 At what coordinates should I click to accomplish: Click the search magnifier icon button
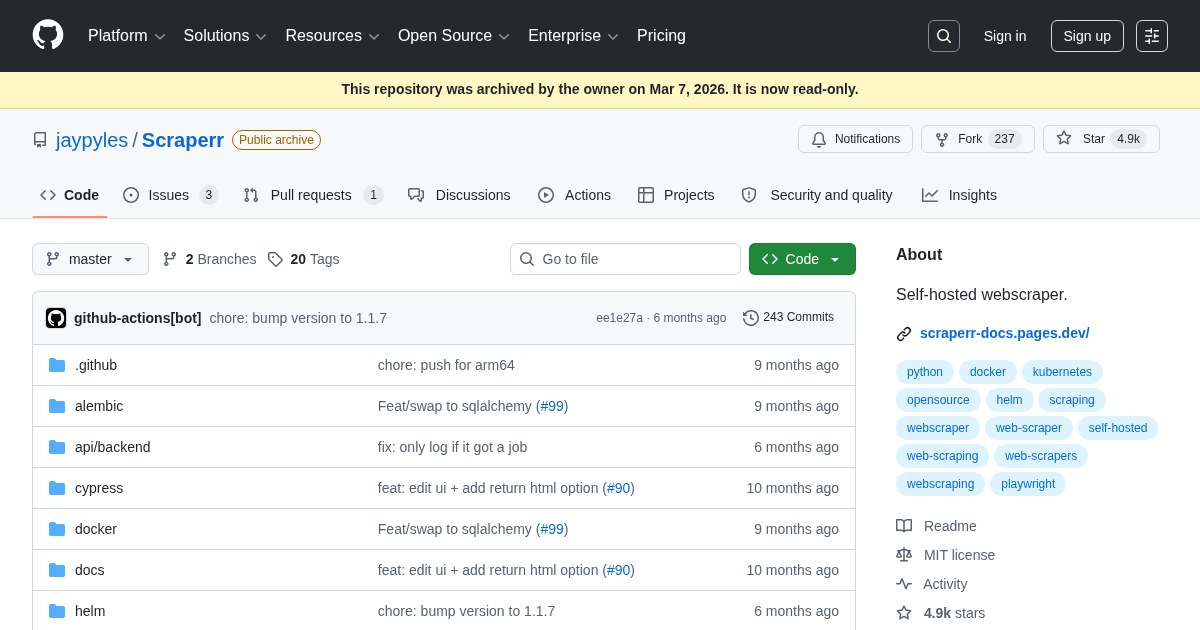coord(944,36)
